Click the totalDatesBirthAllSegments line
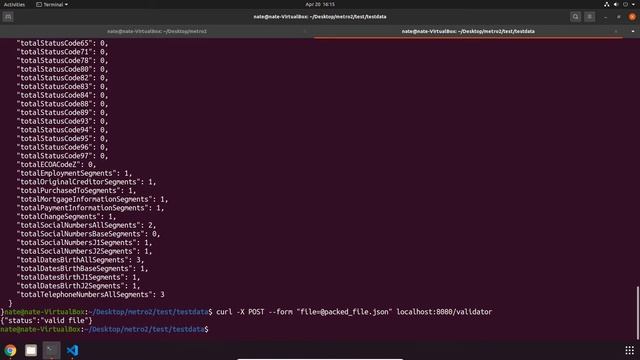This screenshot has width=640, height=360. (x=80, y=260)
